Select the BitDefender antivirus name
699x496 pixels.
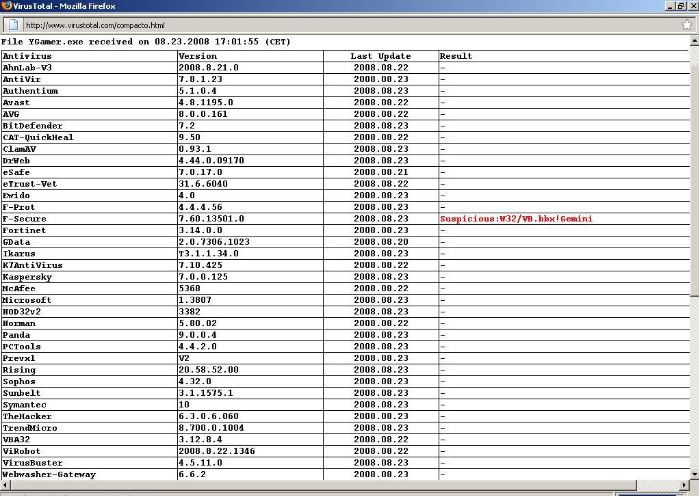33,126
